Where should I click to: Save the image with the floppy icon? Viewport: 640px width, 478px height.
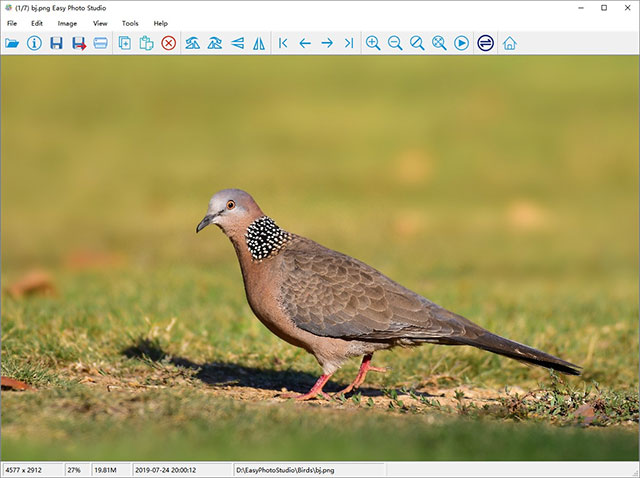56,43
